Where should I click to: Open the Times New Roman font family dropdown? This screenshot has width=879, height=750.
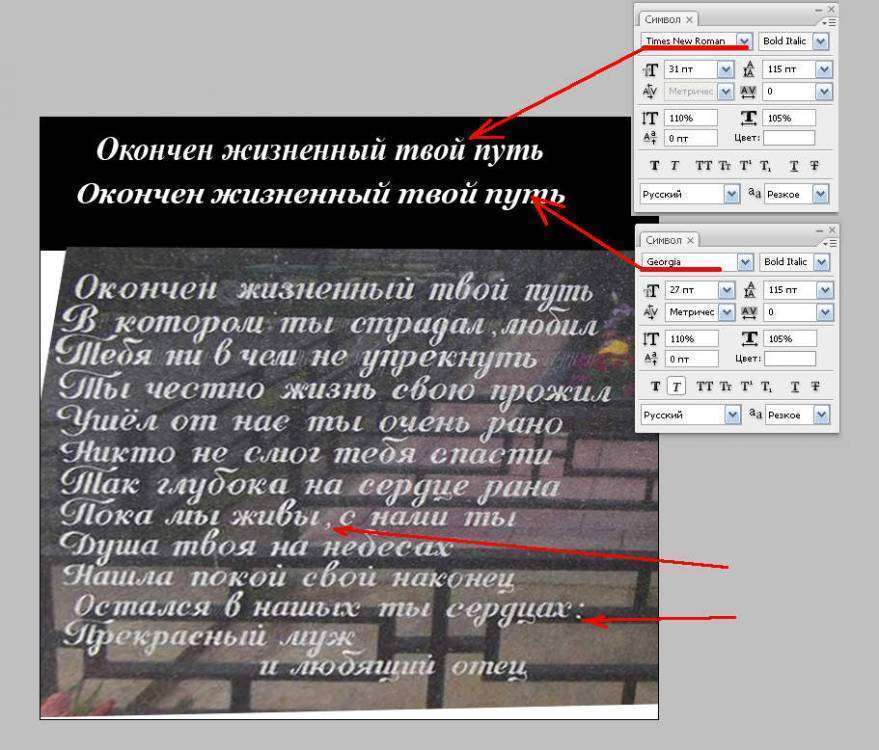pos(744,41)
